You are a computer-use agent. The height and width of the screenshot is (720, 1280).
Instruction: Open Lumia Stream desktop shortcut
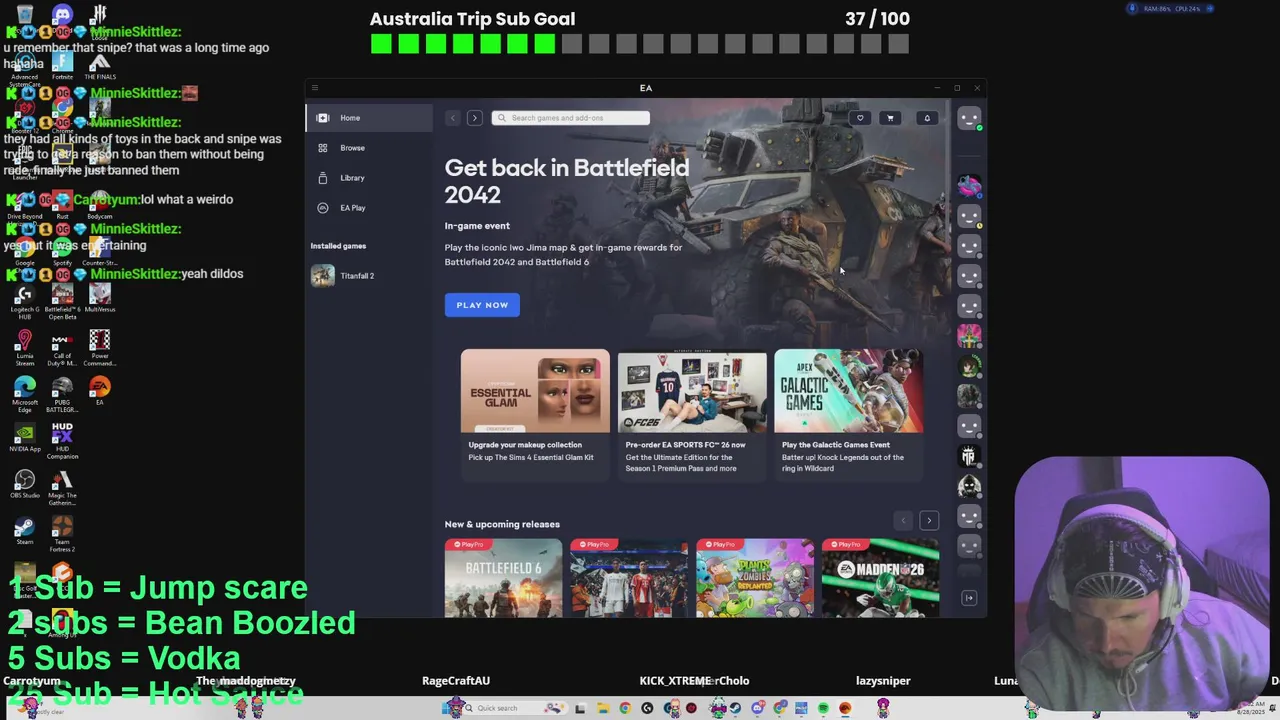pyautogui.click(x=25, y=347)
